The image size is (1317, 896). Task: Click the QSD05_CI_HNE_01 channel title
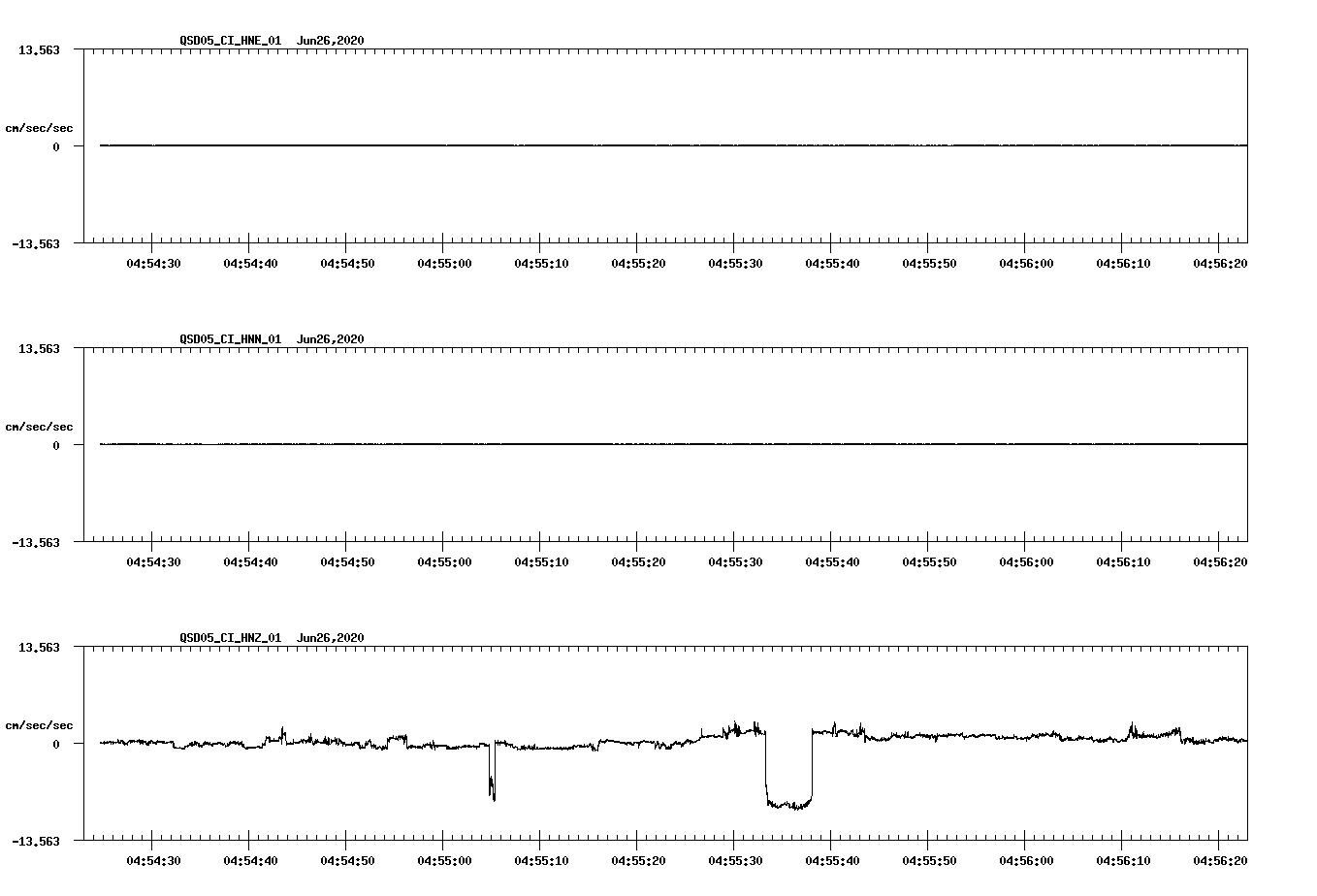[x=230, y=41]
